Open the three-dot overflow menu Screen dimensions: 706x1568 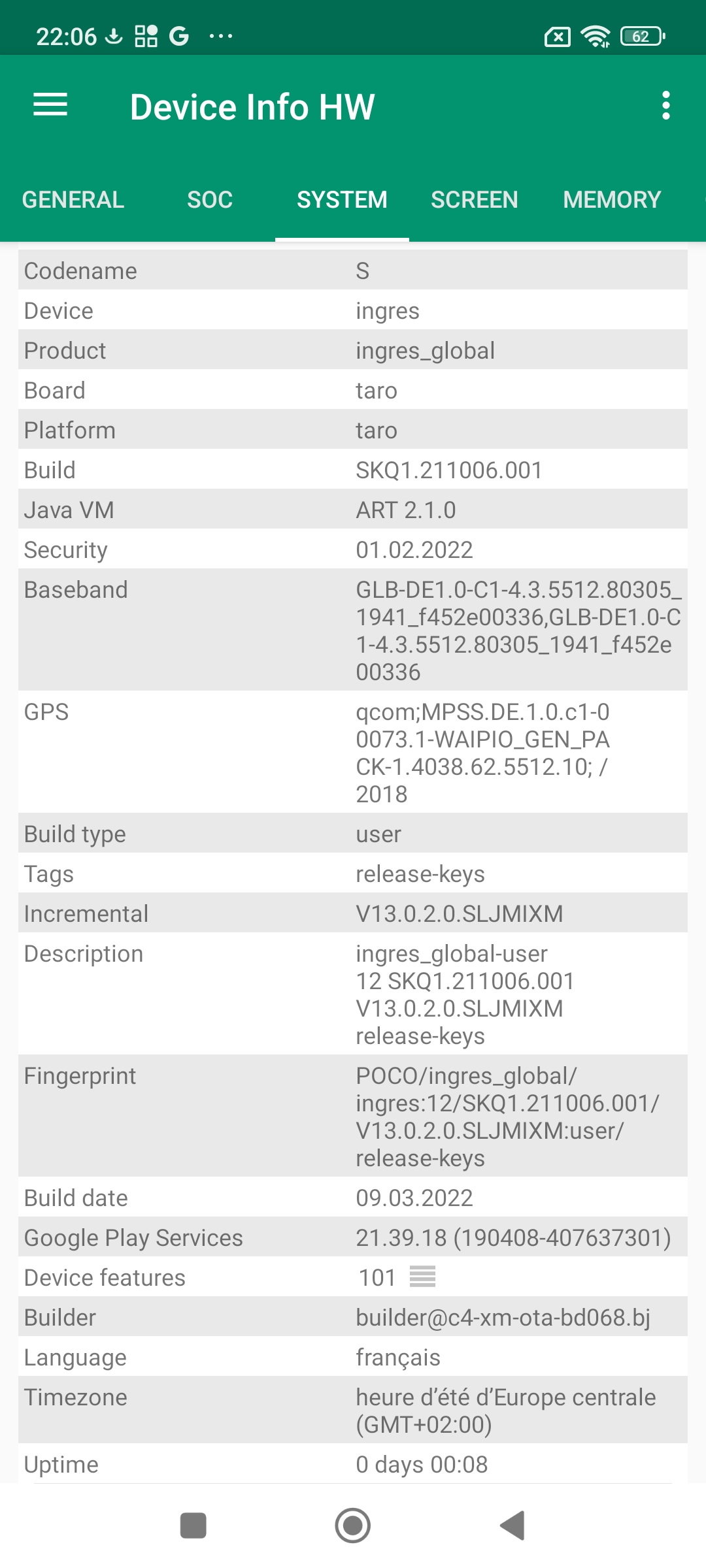pyautogui.click(x=665, y=105)
